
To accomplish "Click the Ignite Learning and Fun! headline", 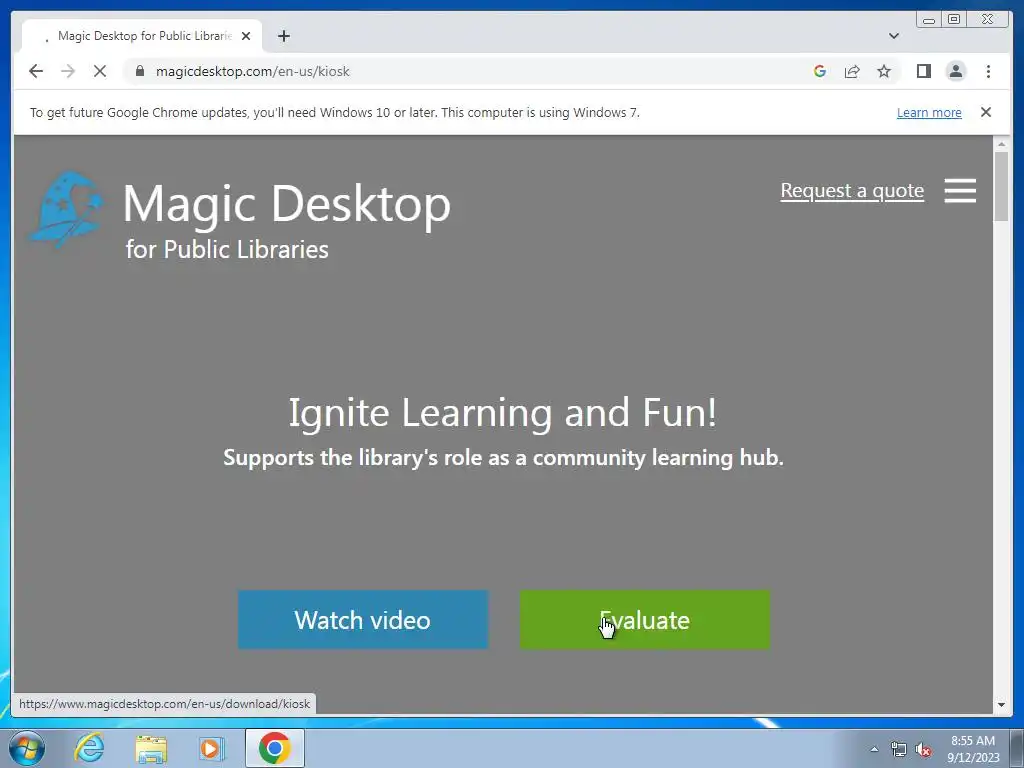I will tap(503, 413).
